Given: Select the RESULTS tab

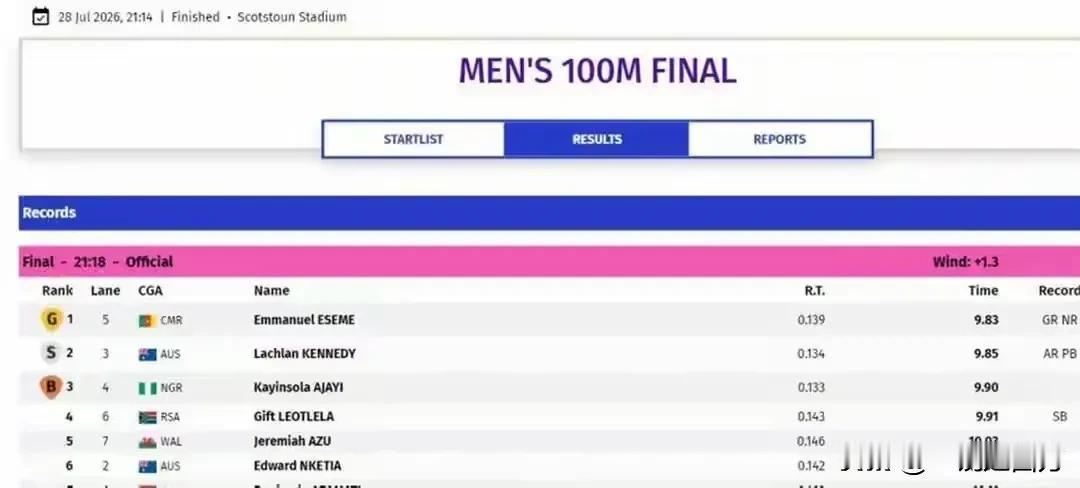Looking at the screenshot, I should pyautogui.click(x=596, y=139).
